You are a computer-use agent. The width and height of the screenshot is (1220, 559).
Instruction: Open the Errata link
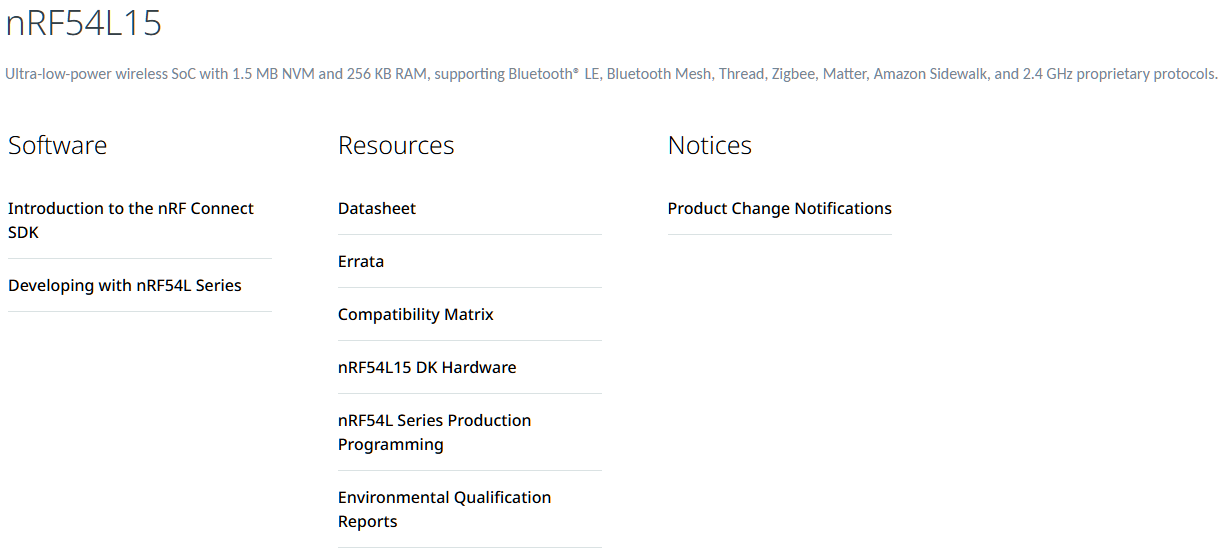pos(361,261)
